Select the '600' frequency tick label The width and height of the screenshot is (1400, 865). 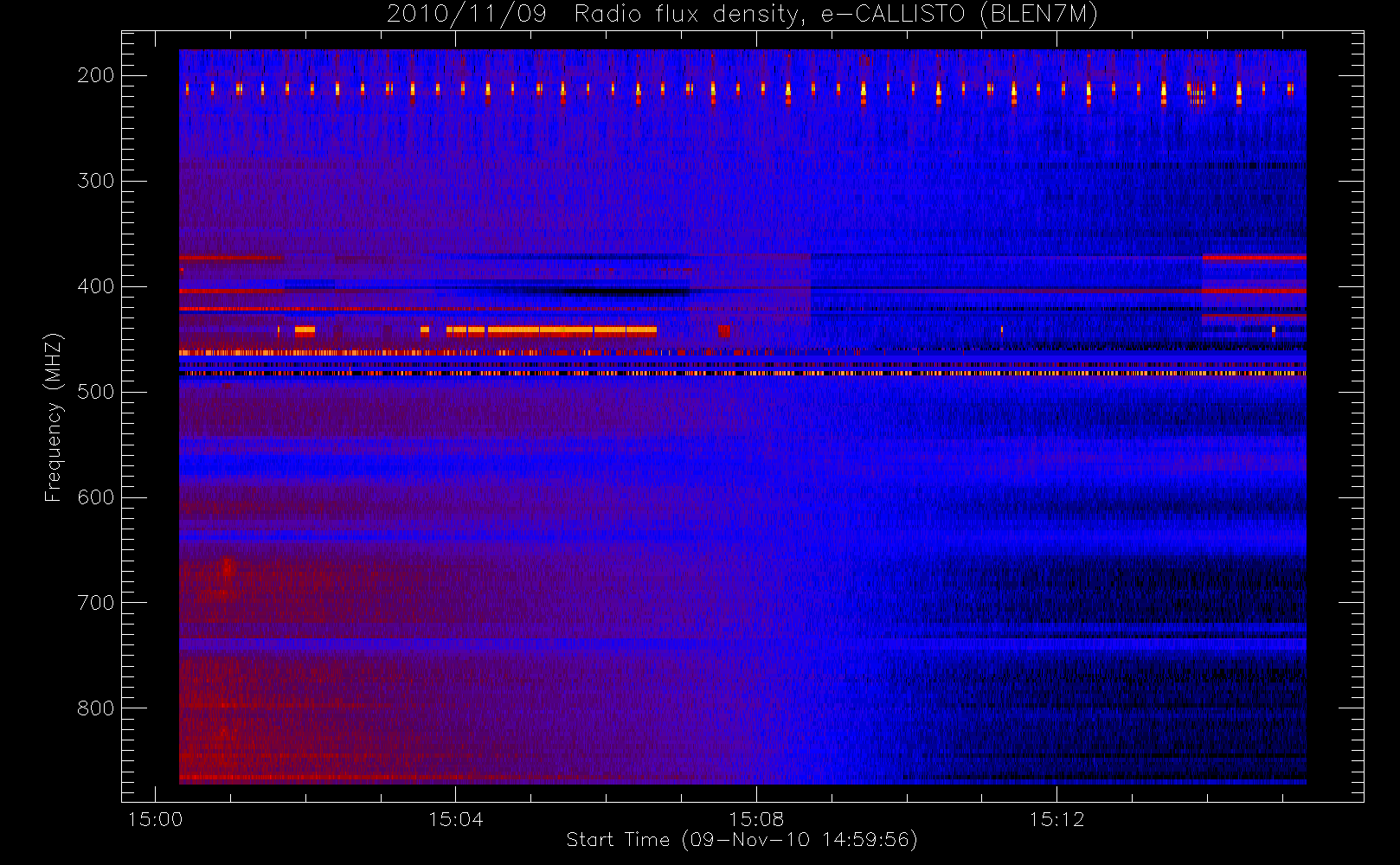point(96,497)
